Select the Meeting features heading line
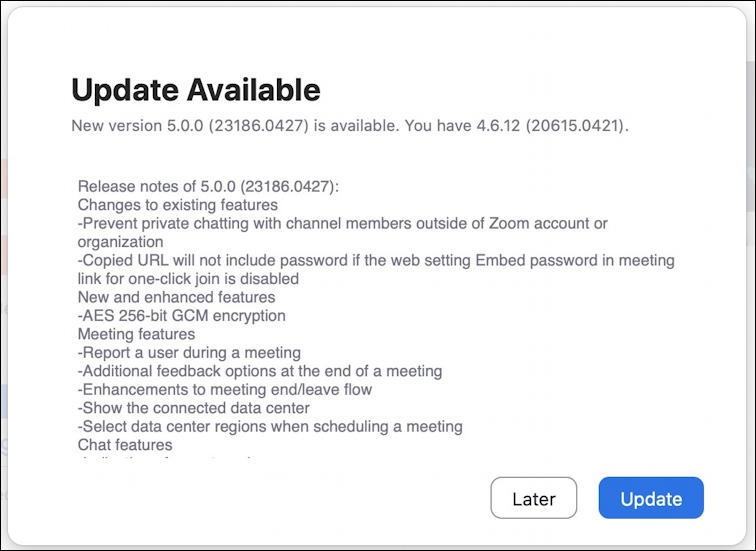 coord(136,334)
